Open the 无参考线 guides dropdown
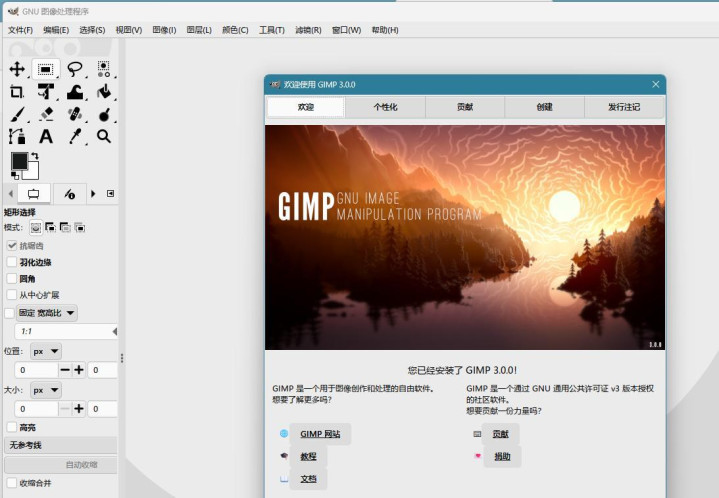Screen dimensions: 719x498 coord(61,445)
